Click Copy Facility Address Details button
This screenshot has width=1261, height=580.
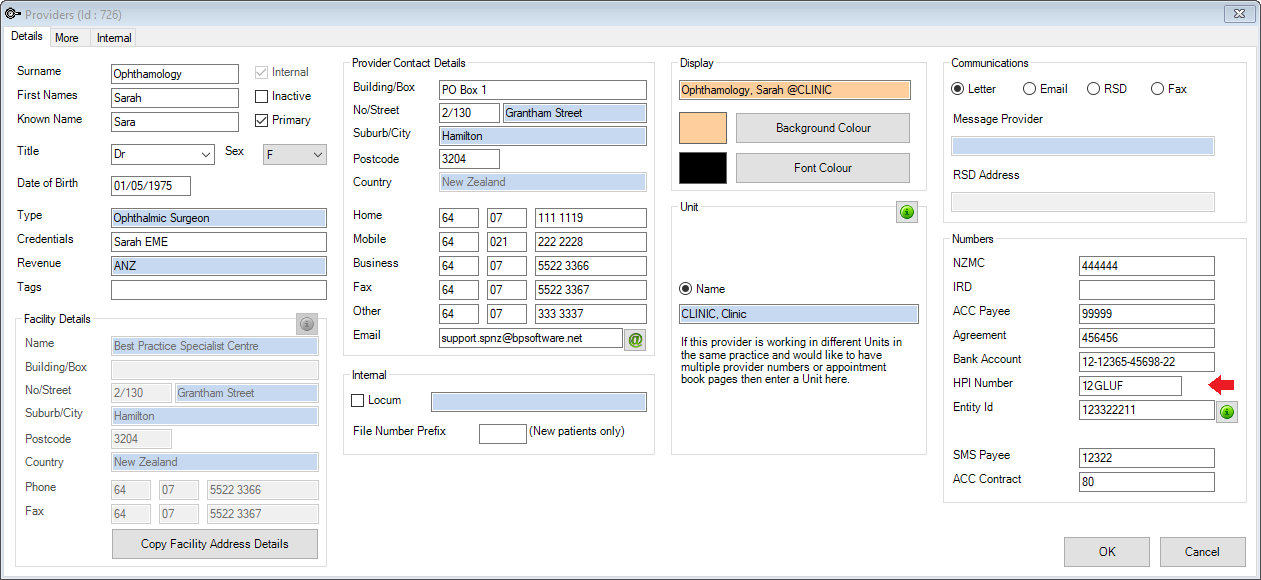[x=215, y=544]
